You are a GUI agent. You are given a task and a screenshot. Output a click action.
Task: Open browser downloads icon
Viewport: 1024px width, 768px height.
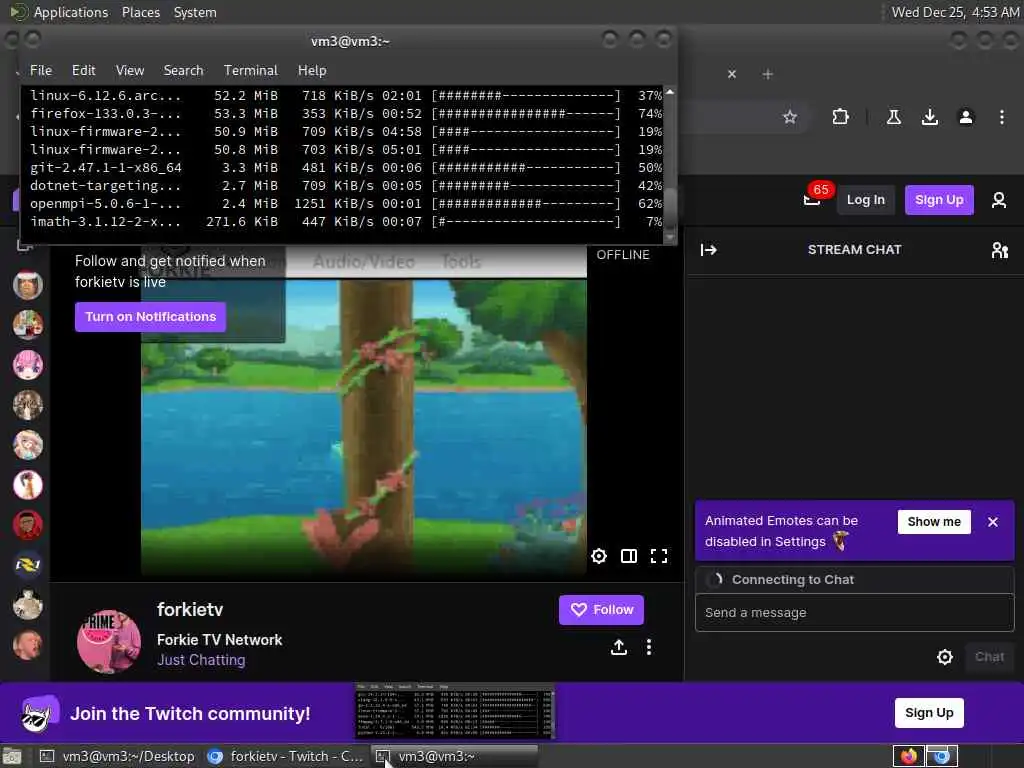coord(930,117)
